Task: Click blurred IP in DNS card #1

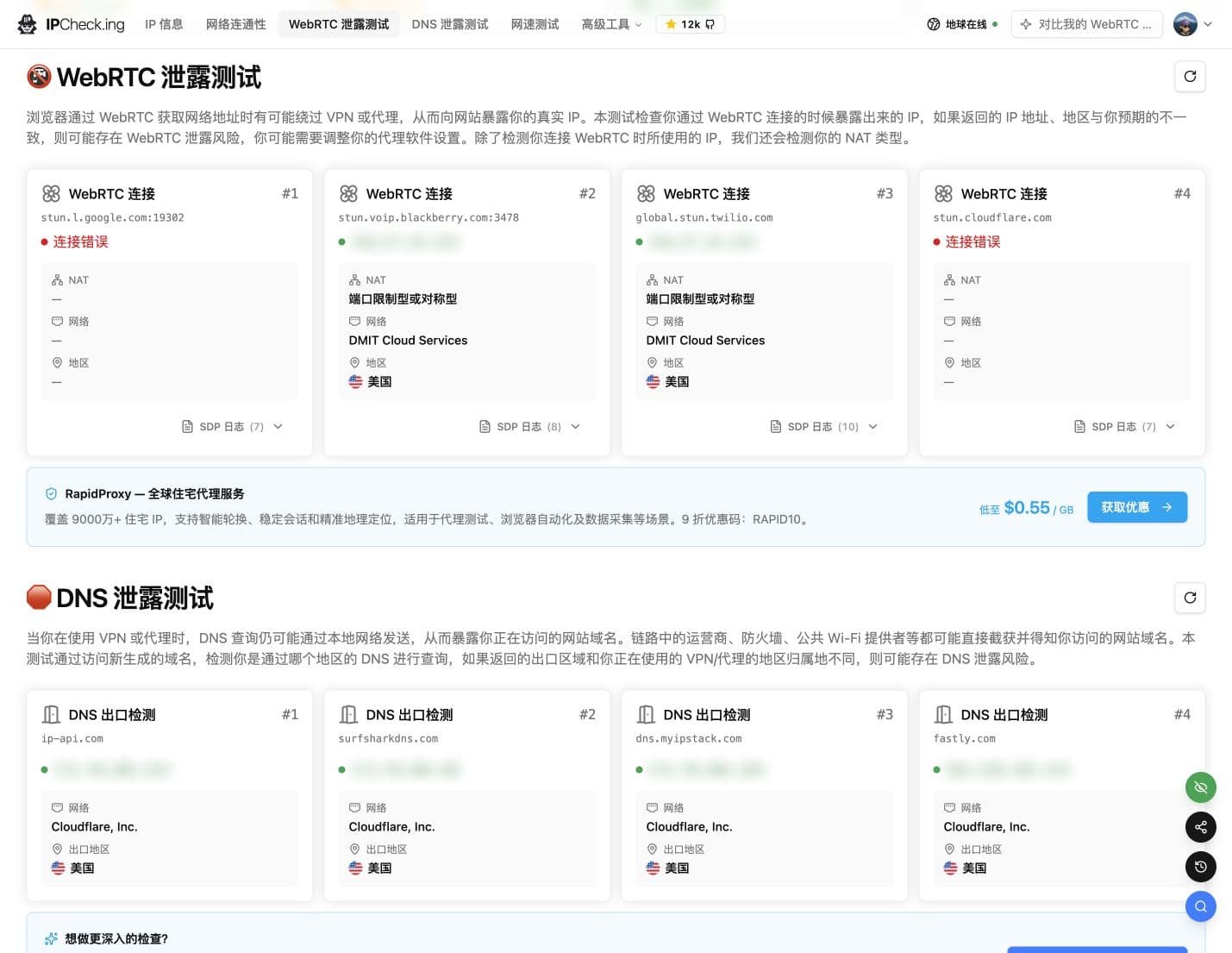Action: (x=112, y=769)
